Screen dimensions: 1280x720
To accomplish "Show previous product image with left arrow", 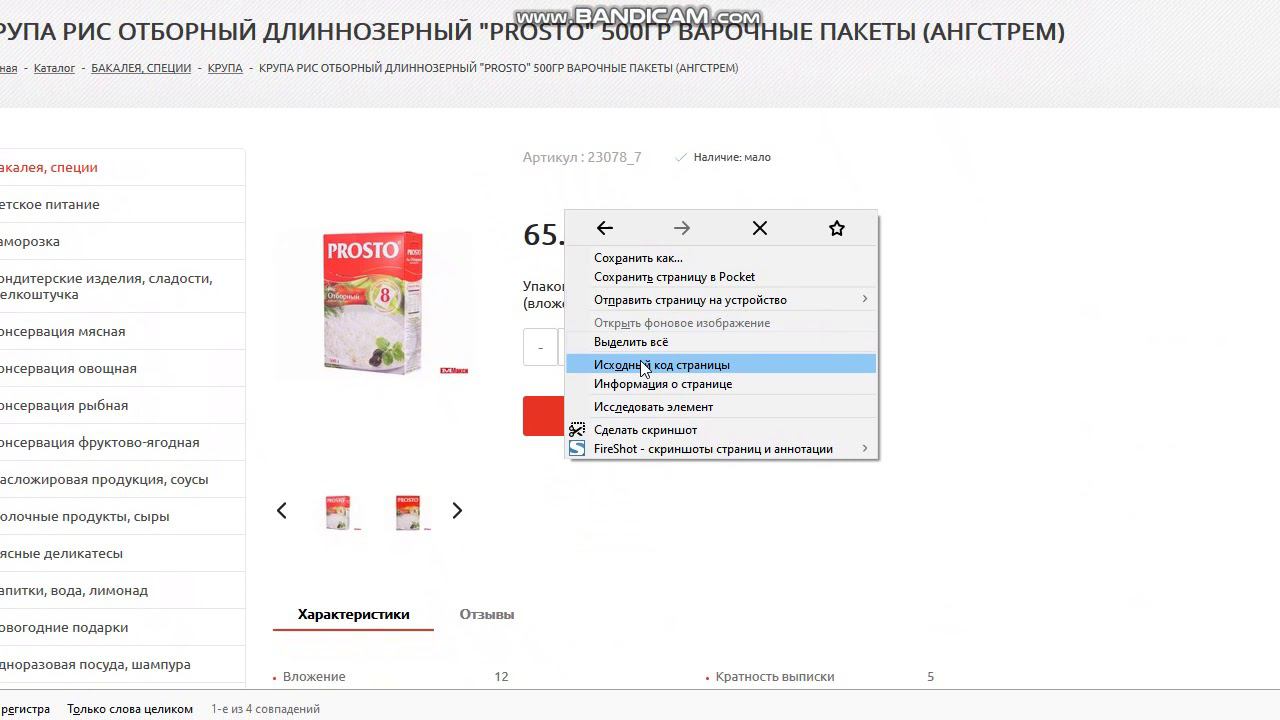I will (x=282, y=511).
